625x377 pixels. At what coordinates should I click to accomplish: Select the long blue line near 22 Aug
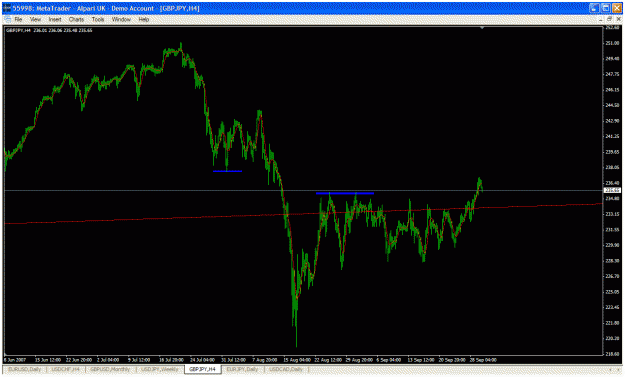[345, 193]
